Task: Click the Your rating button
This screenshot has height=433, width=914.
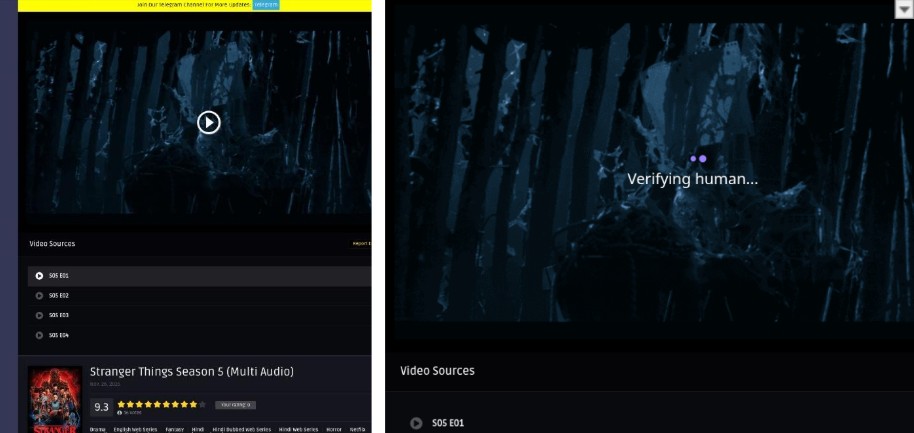Action: pos(236,405)
